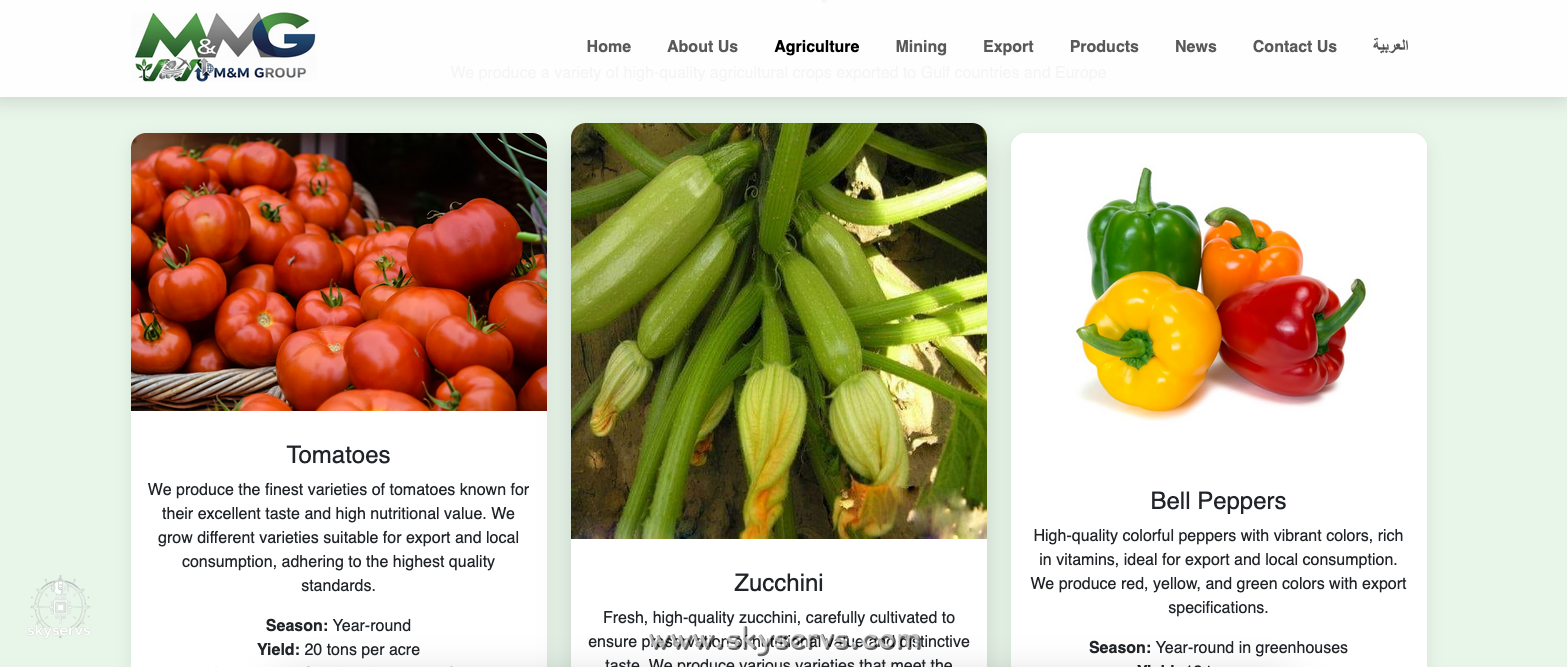
Task: Click the www.skyservs.com watermark text
Action: pos(785,641)
